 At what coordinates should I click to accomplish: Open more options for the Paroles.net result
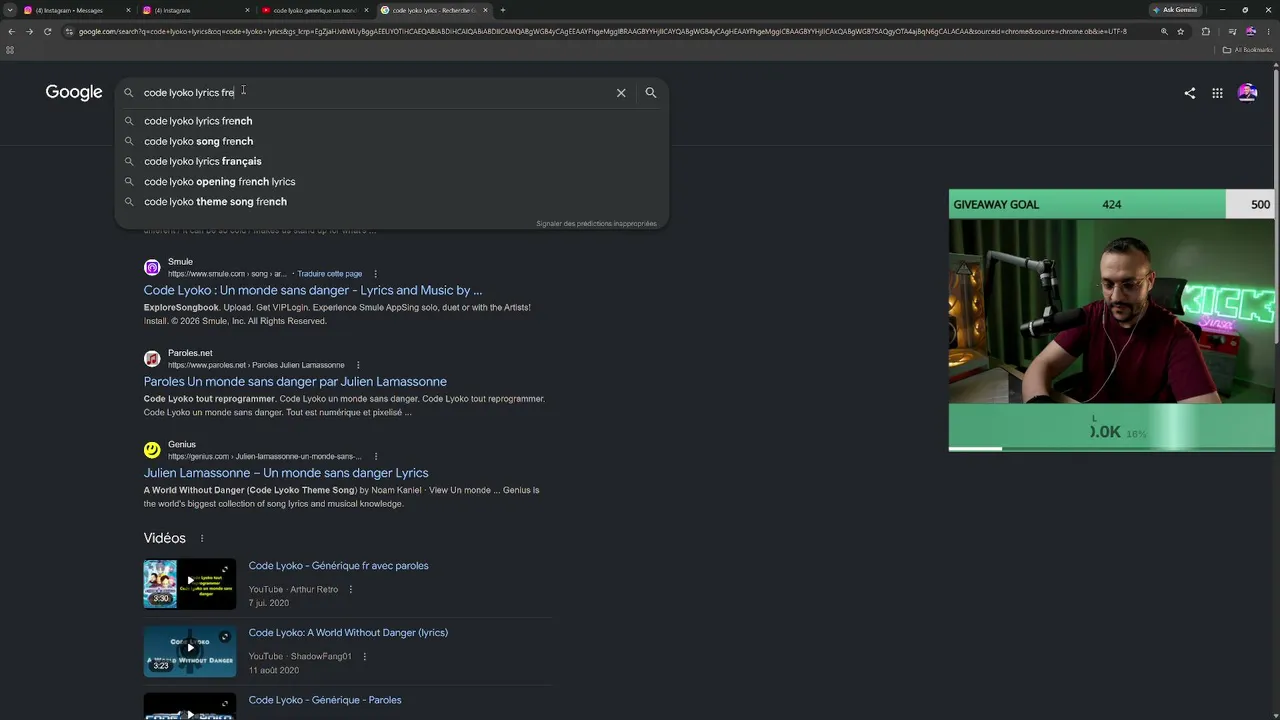(x=358, y=365)
